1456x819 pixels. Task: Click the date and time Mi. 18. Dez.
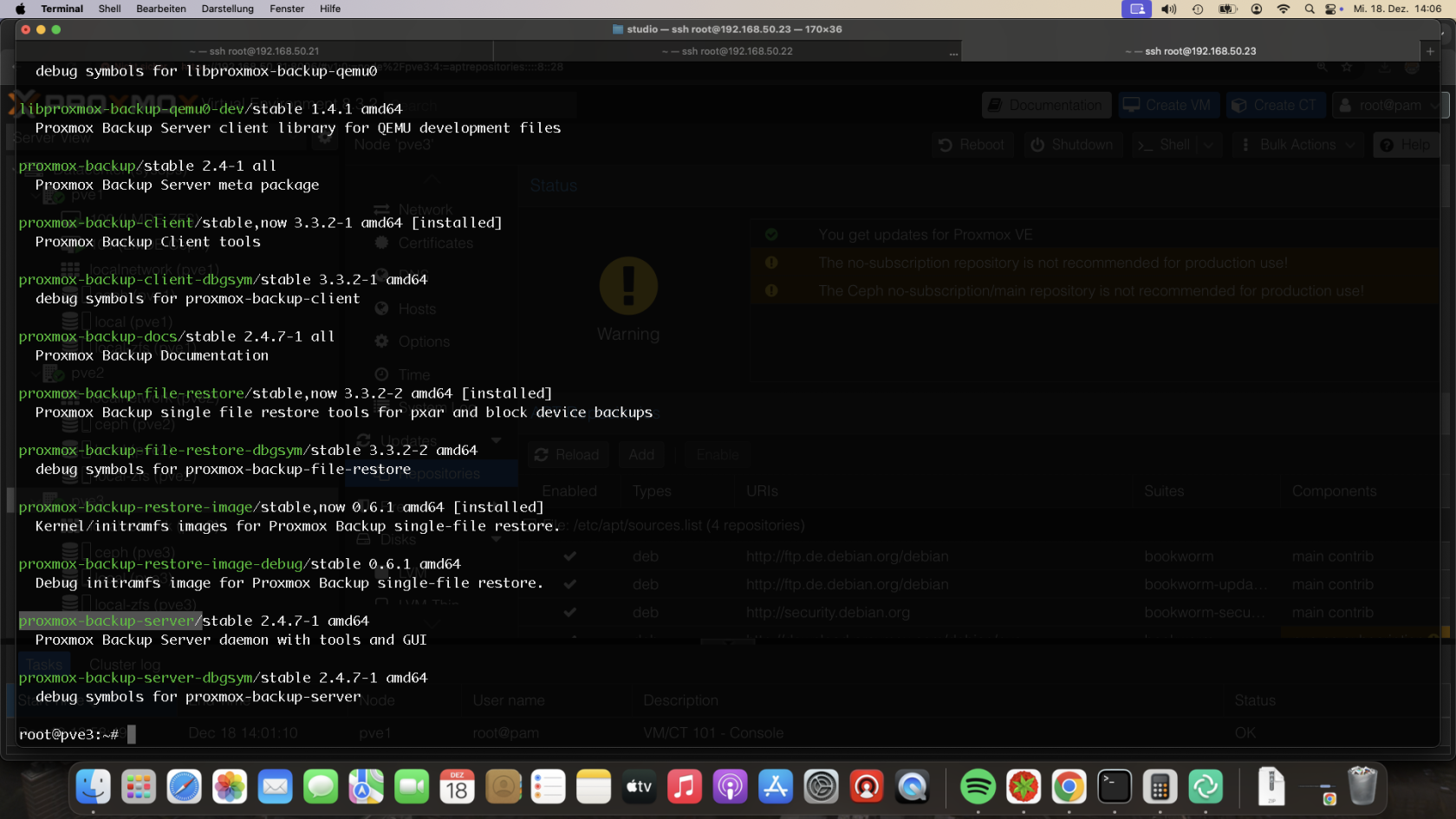pyautogui.click(x=1398, y=9)
